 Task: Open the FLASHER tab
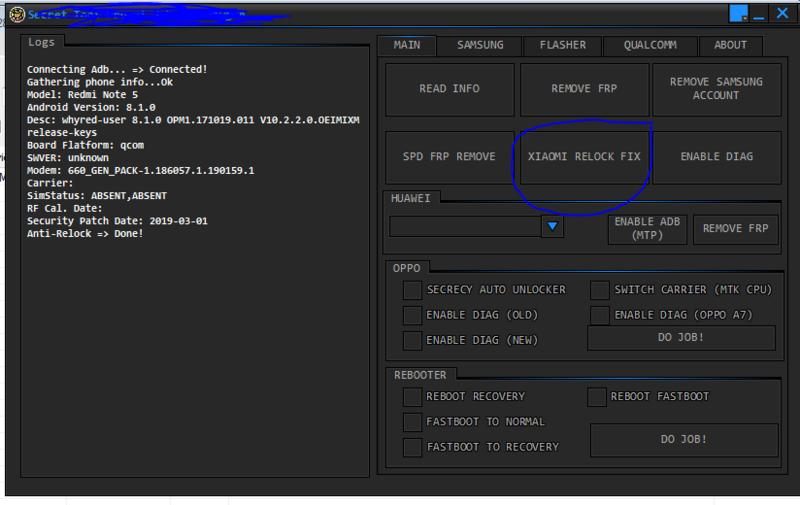pyautogui.click(x=563, y=45)
